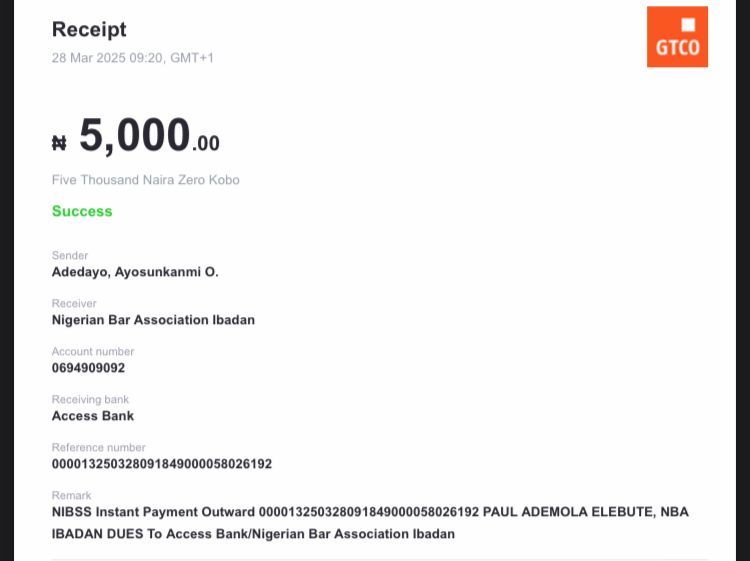This screenshot has height=561, width=750.
Task: Click the NIBSS Instant Payment Outward remark line
Action: click(370, 512)
